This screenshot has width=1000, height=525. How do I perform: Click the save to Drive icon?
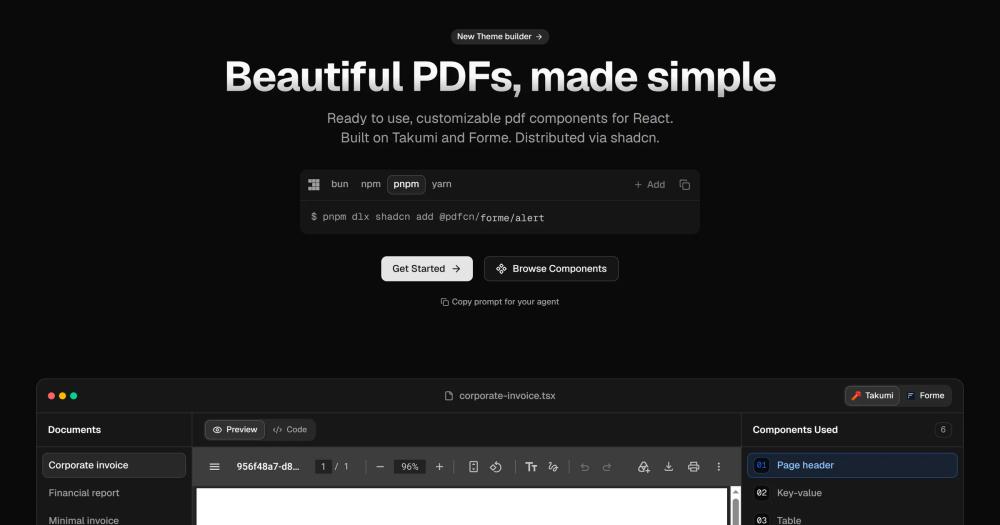pyautogui.click(x=643, y=467)
